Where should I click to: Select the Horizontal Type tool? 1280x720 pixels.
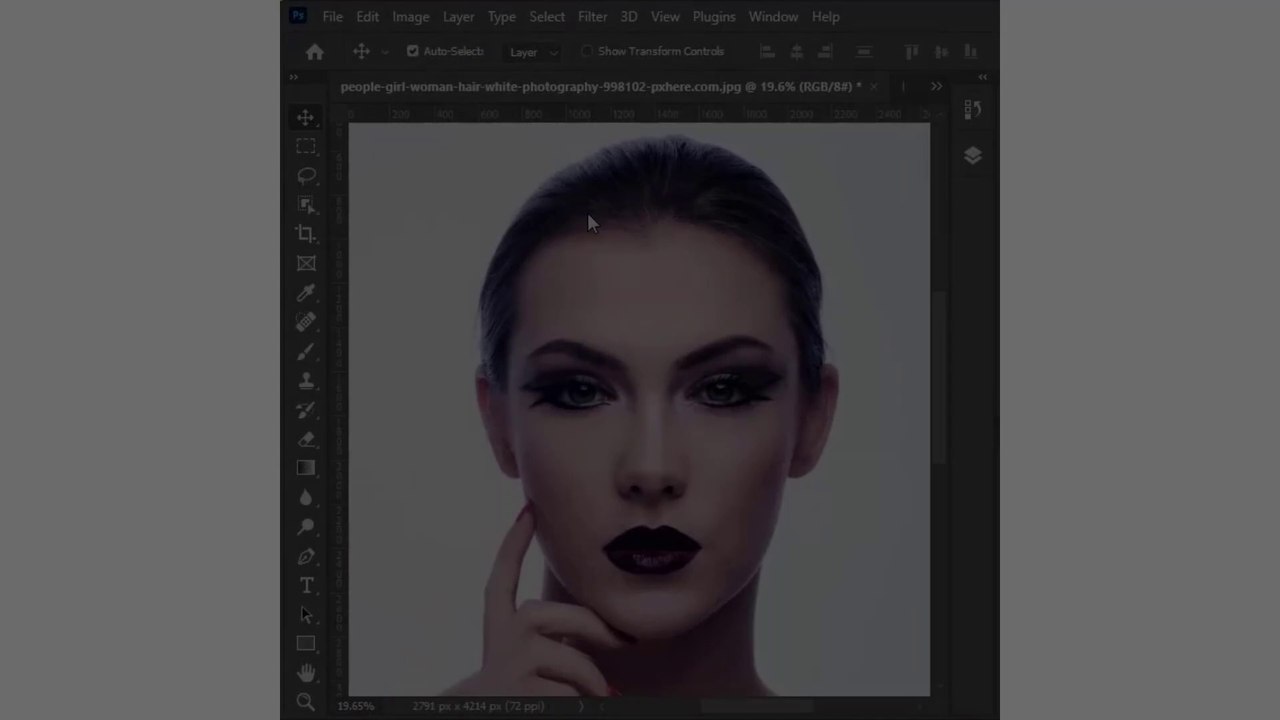(306, 585)
